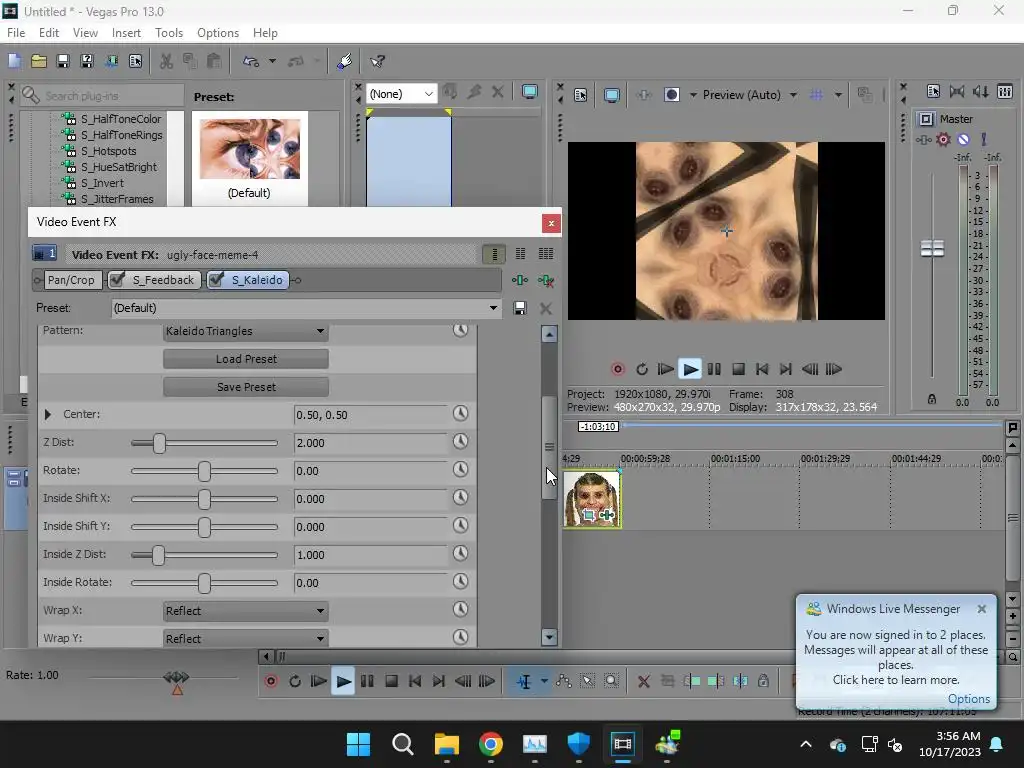Viewport: 1024px width, 768px height.
Task: Uncheck the S_Feedback effect checkbox
Action: point(118,280)
